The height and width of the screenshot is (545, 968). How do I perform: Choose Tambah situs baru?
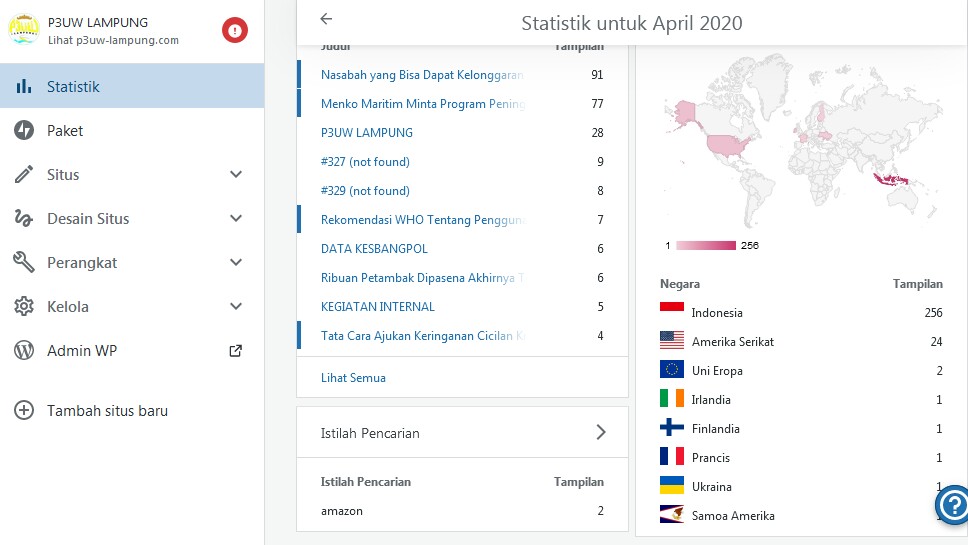(x=132, y=410)
